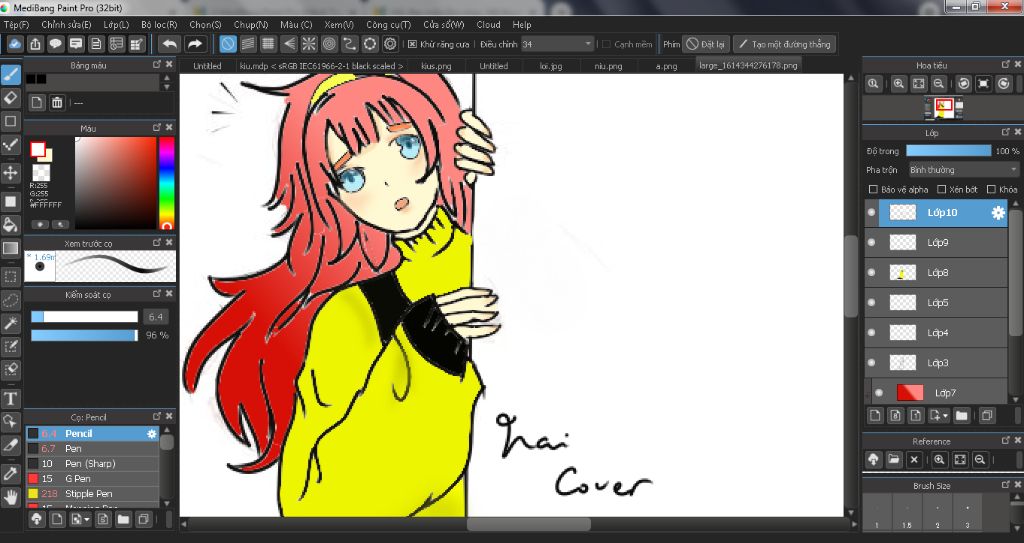Enable the concentric circle snap guide

coord(329,44)
